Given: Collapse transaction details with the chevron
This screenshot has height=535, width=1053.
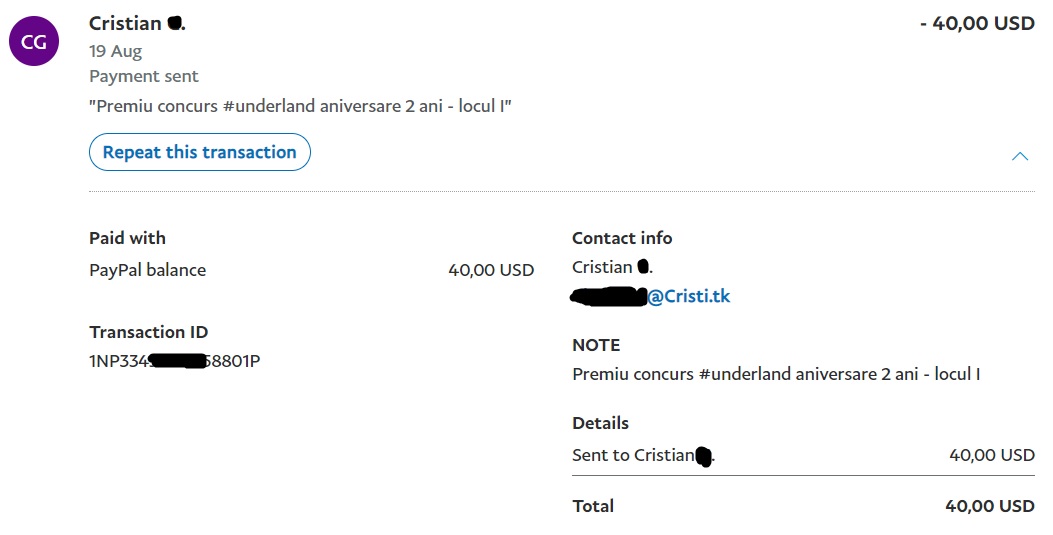Looking at the screenshot, I should click(1019, 156).
